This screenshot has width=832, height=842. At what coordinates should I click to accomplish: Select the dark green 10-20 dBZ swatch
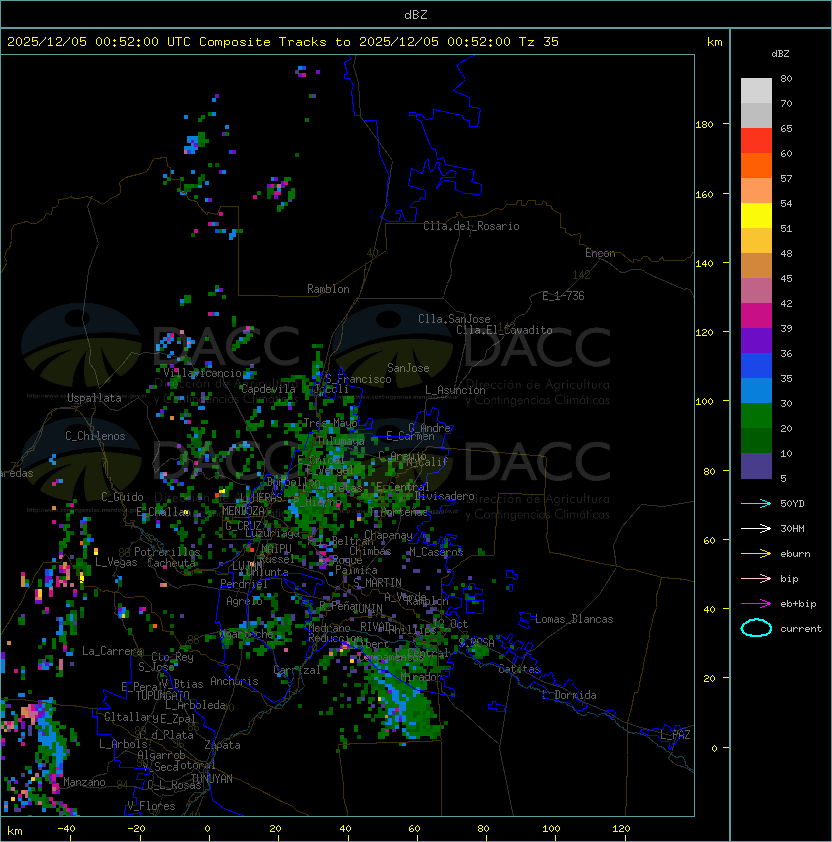[756, 440]
